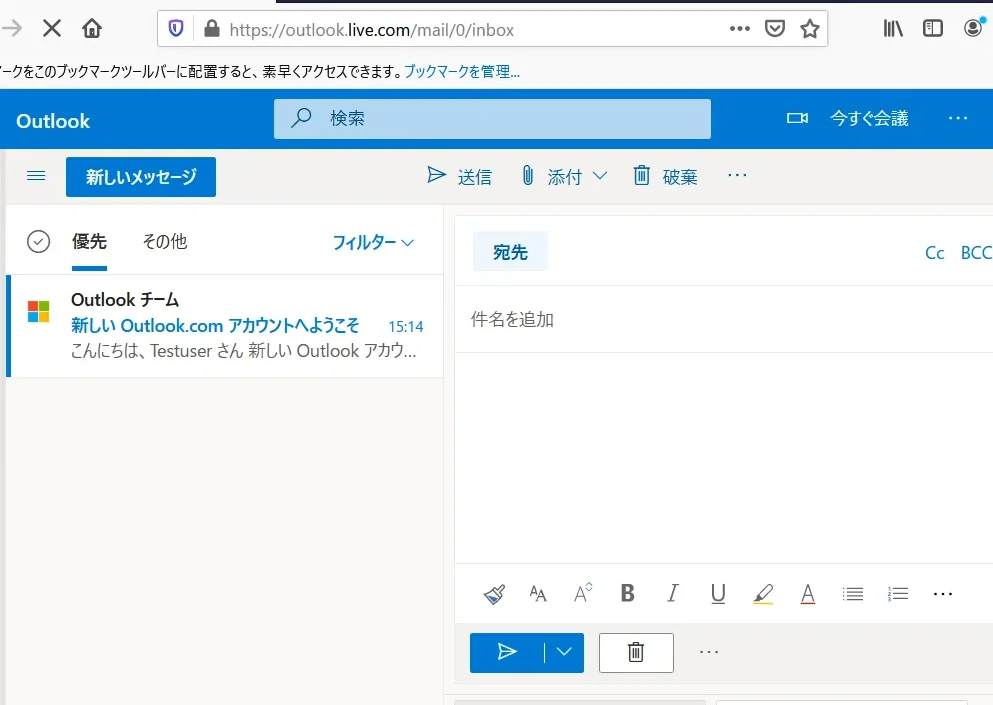Viewport: 993px width, 705px height.
Task: Click in the message body area
Action: [724, 457]
